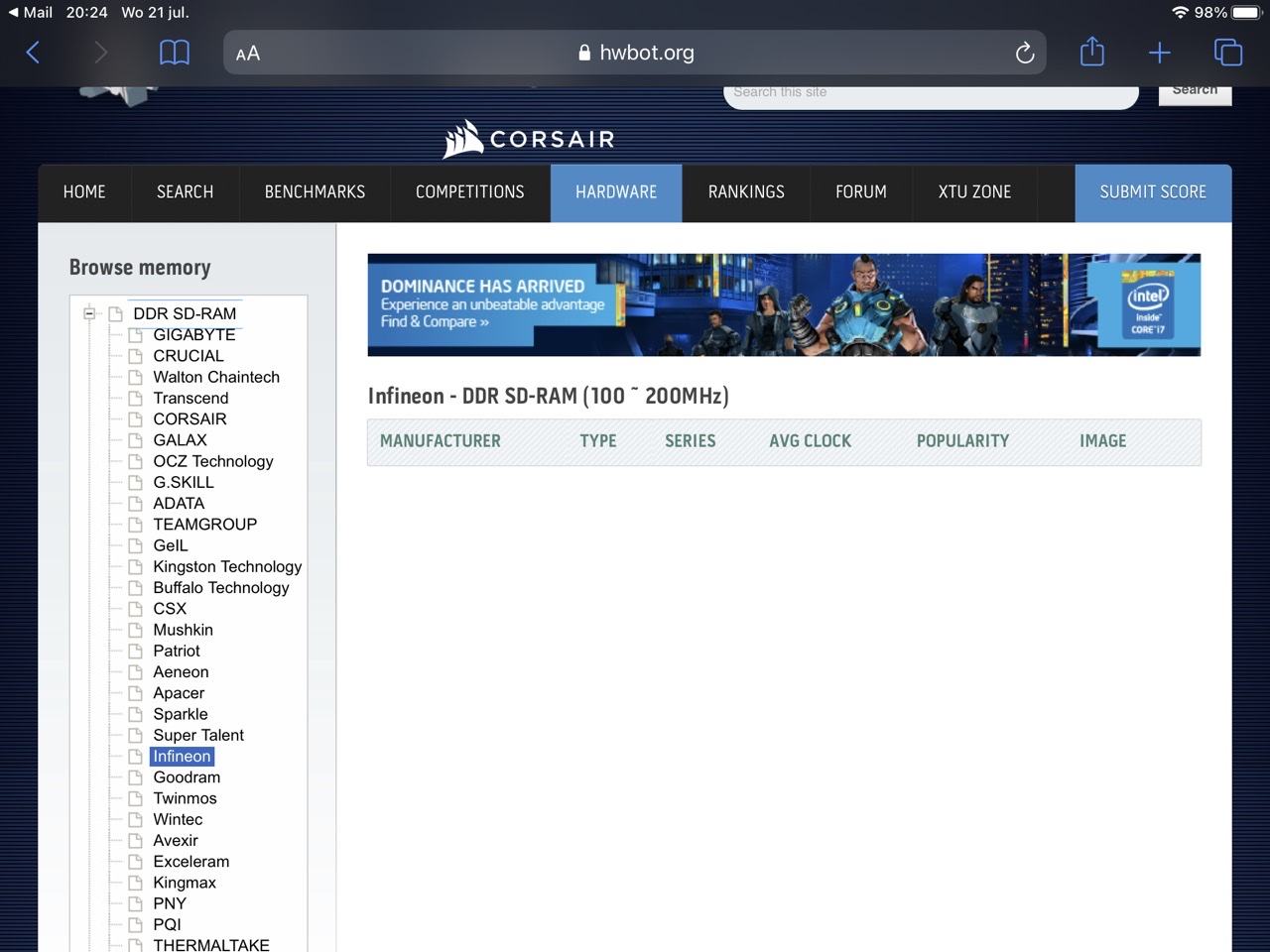The height and width of the screenshot is (952, 1270).
Task: Select Exceleram in the memory tree
Action: coord(191,862)
